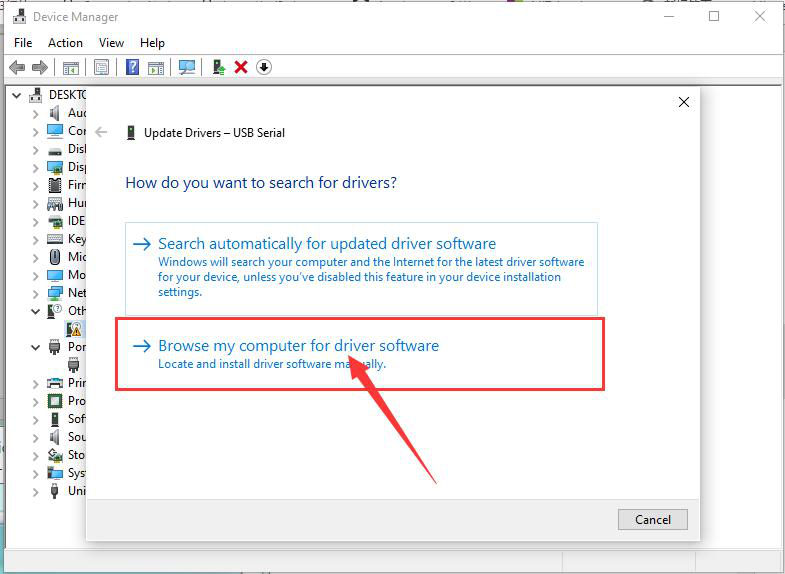Select the Mice mouse icon in tree
This screenshot has height=574, width=785.
55,257
